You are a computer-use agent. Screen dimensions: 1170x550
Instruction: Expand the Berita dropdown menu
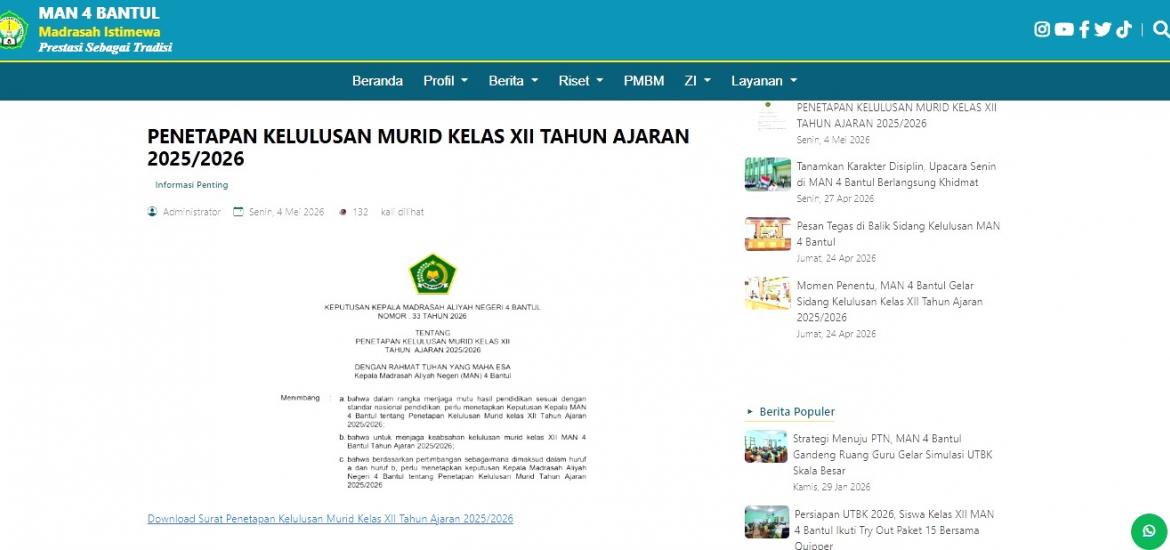pyautogui.click(x=513, y=81)
